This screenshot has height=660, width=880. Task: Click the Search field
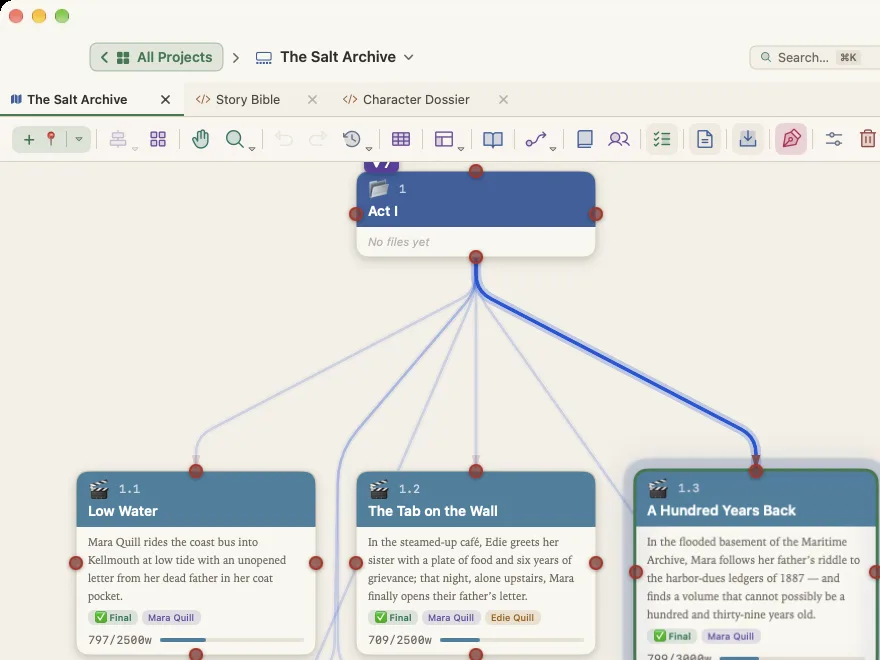pyautogui.click(x=814, y=57)
